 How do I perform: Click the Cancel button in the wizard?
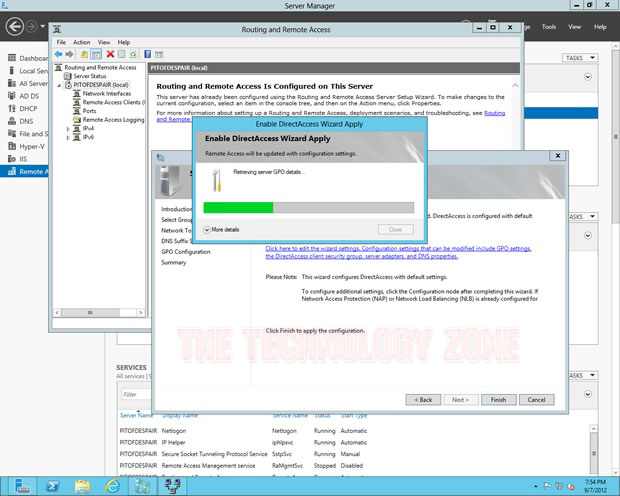[x=537, y=399]
